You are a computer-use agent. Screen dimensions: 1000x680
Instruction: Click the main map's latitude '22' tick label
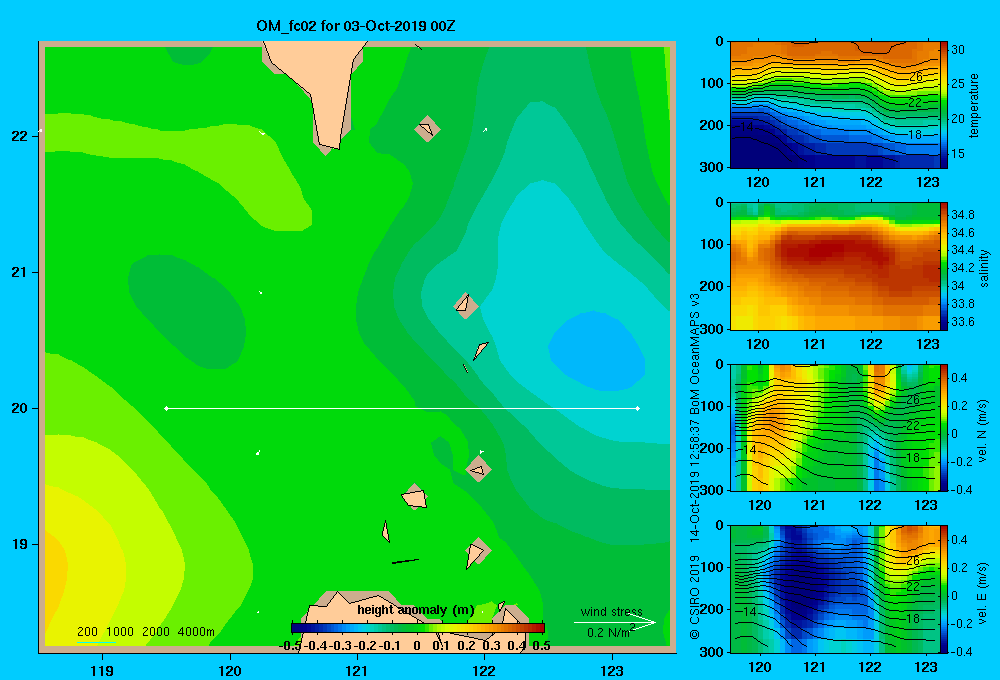click(x=19, y=136)
